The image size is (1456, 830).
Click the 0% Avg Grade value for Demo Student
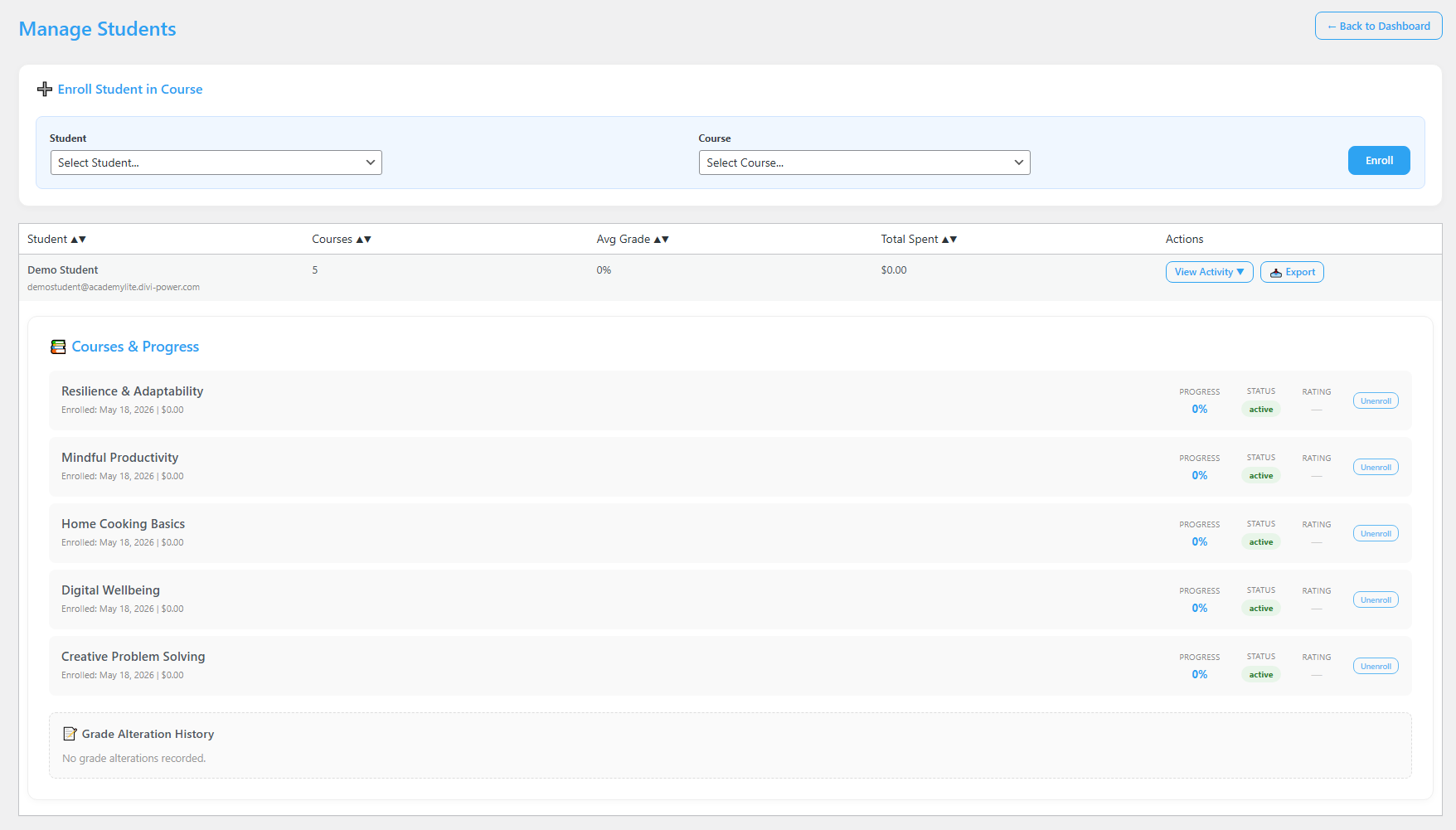[x=604, y=270]
